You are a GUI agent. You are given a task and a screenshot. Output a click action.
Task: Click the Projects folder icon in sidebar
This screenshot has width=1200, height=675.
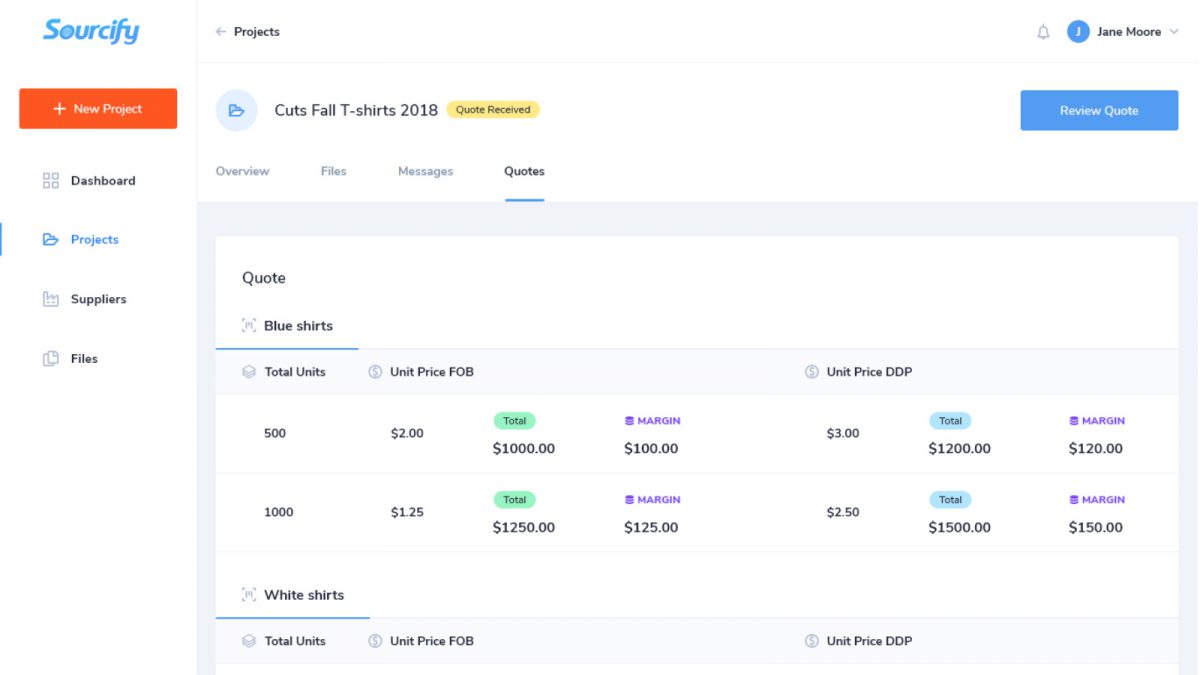(x=51, y=240)
